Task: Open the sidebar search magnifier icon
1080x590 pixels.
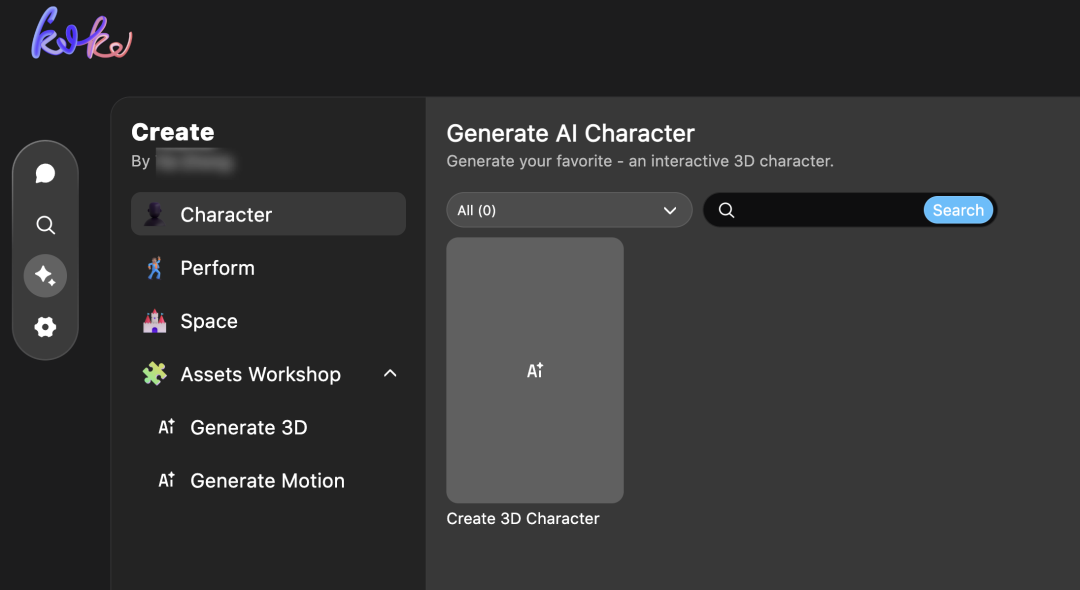Action: pyautogui.click(x=45, y=225)
